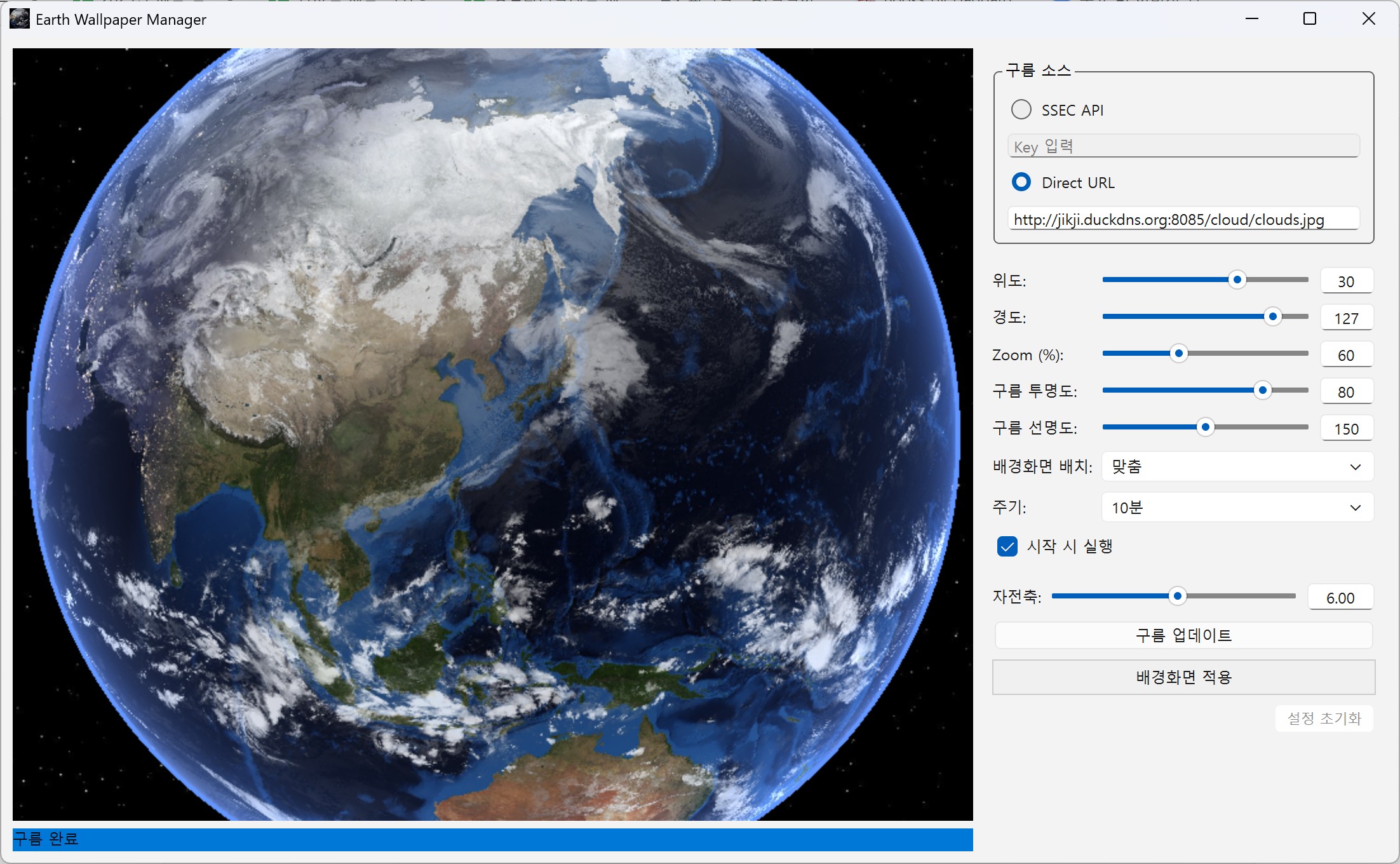Viewport: 1400px width, 864px height.
Task: Click the Key 입력 text field
Action: tap(1183, 147)
